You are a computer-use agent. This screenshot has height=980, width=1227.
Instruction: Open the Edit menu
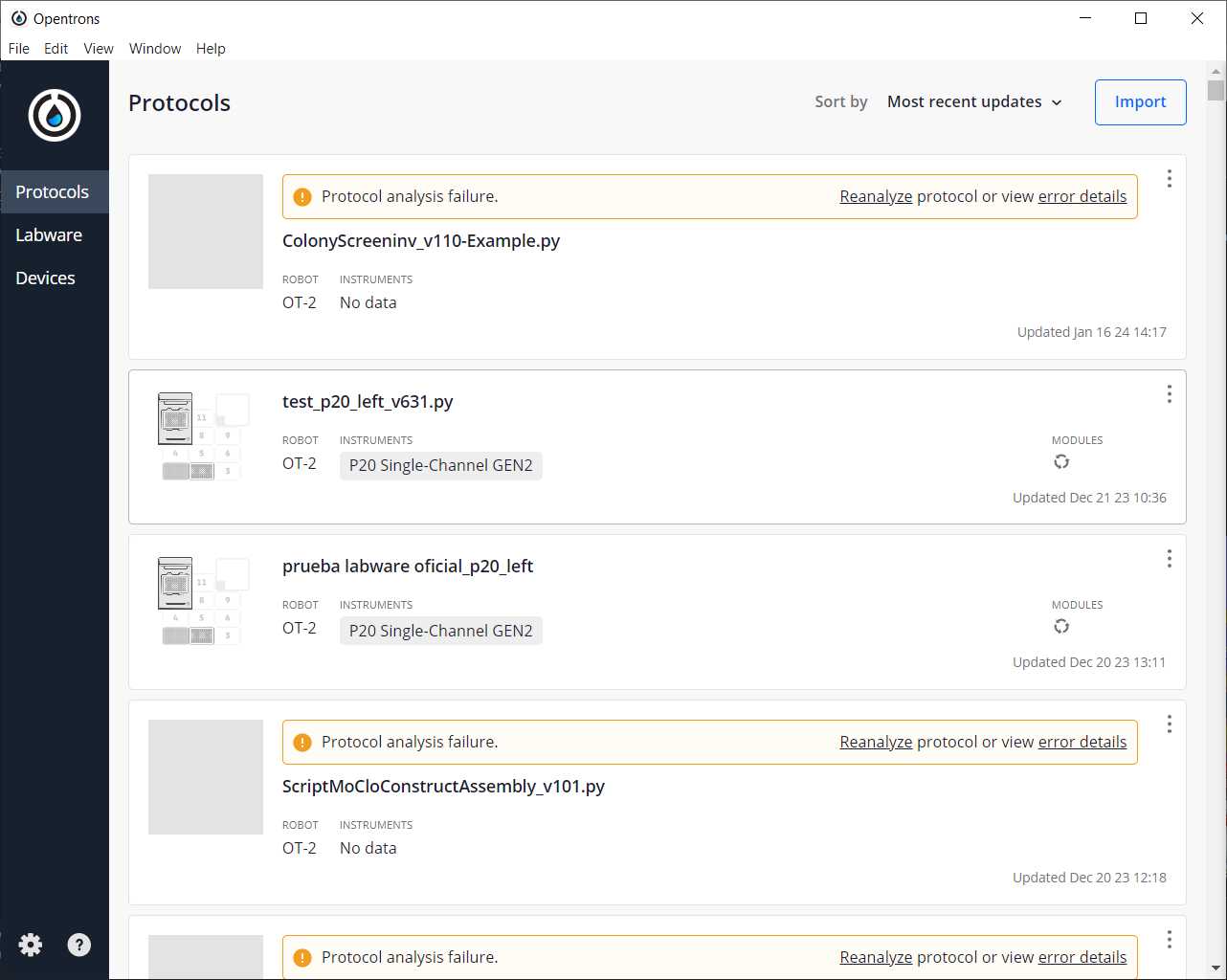click(56, 49)
